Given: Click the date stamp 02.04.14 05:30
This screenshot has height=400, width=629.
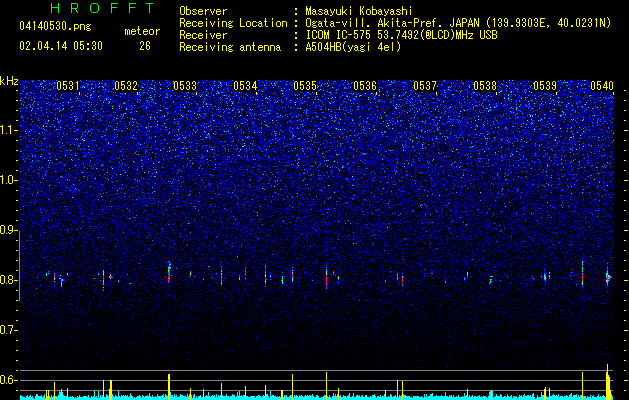Looking at the screenshot, I should pyautogui.click(x=61, y=46).
